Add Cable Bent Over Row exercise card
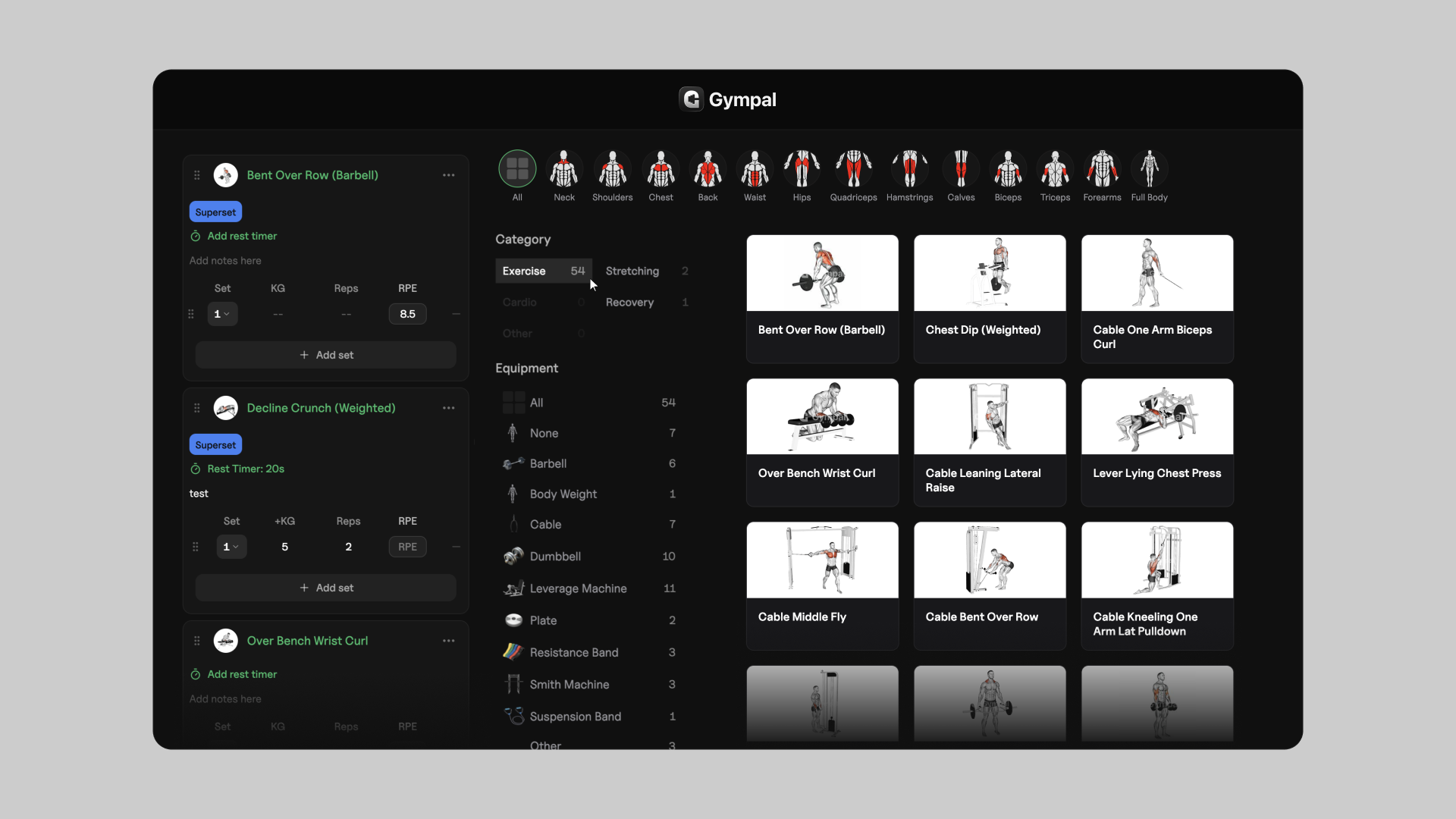 click(990, 585)
